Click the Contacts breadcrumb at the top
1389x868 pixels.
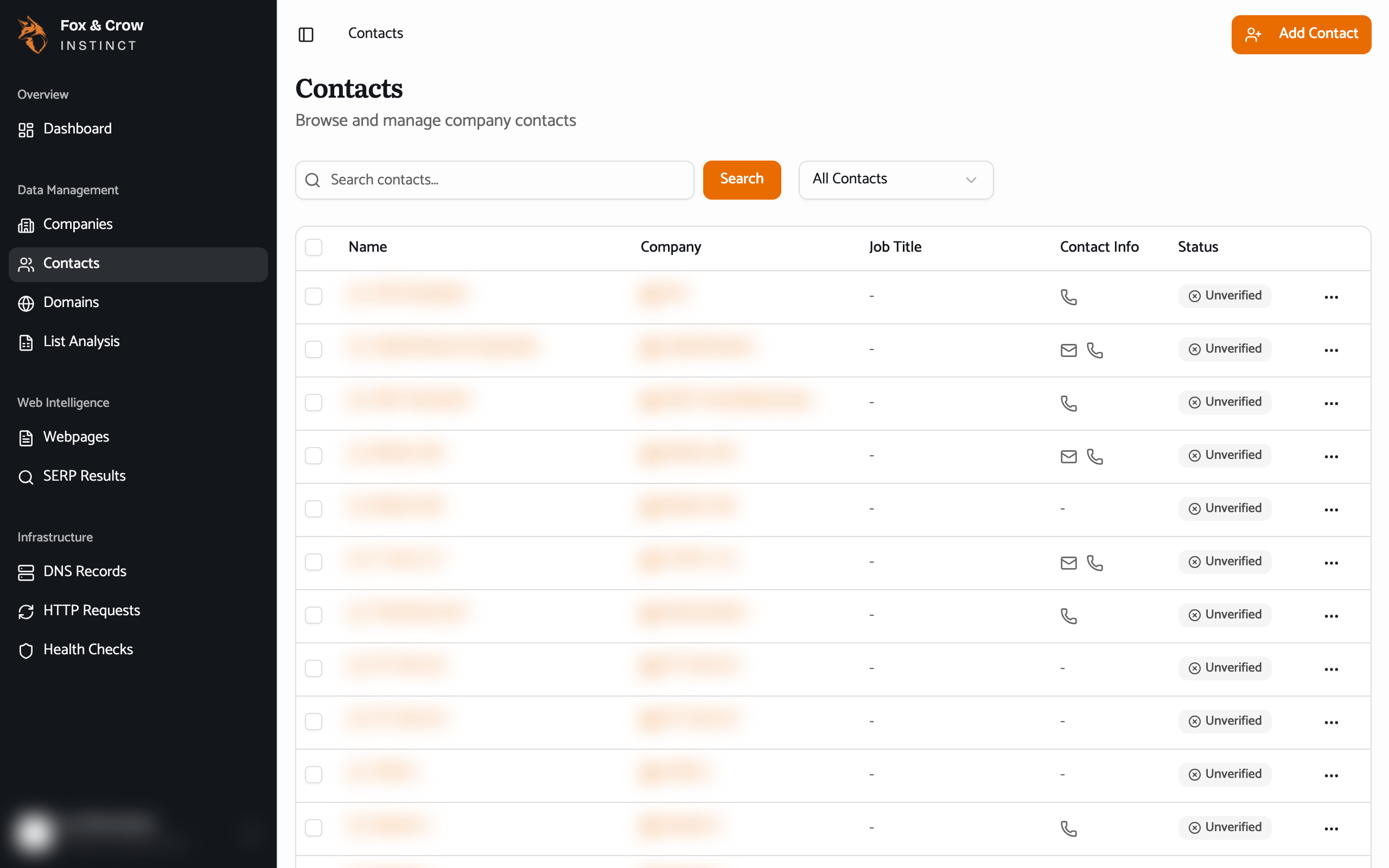click(375, 33)
